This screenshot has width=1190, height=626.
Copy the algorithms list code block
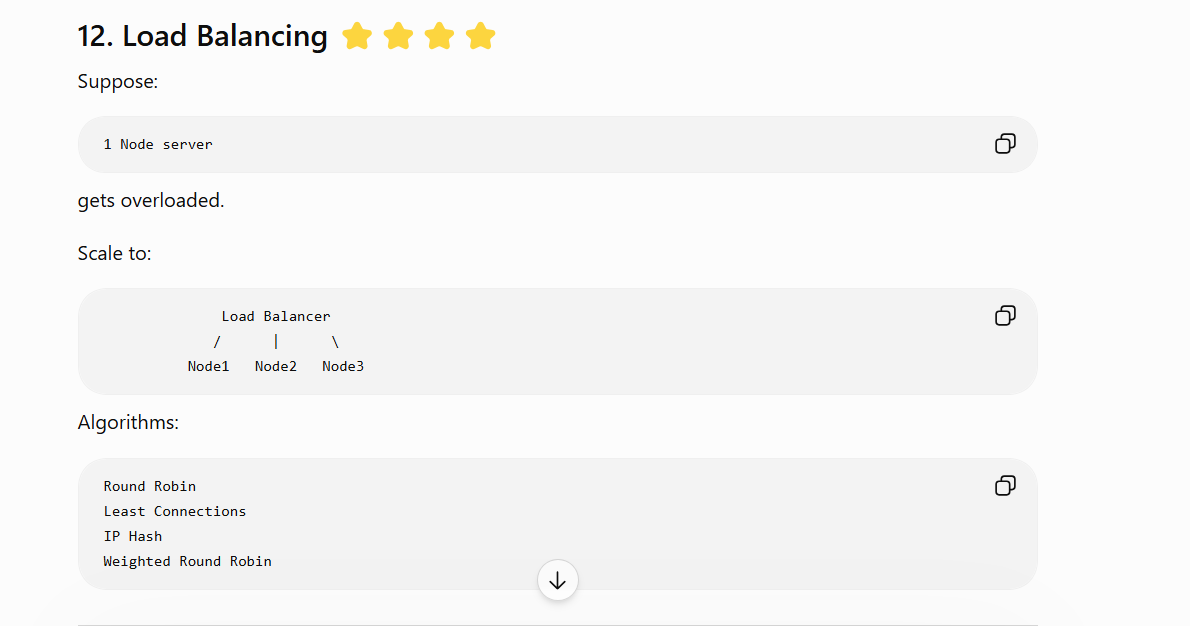[x=1005, y=486]
